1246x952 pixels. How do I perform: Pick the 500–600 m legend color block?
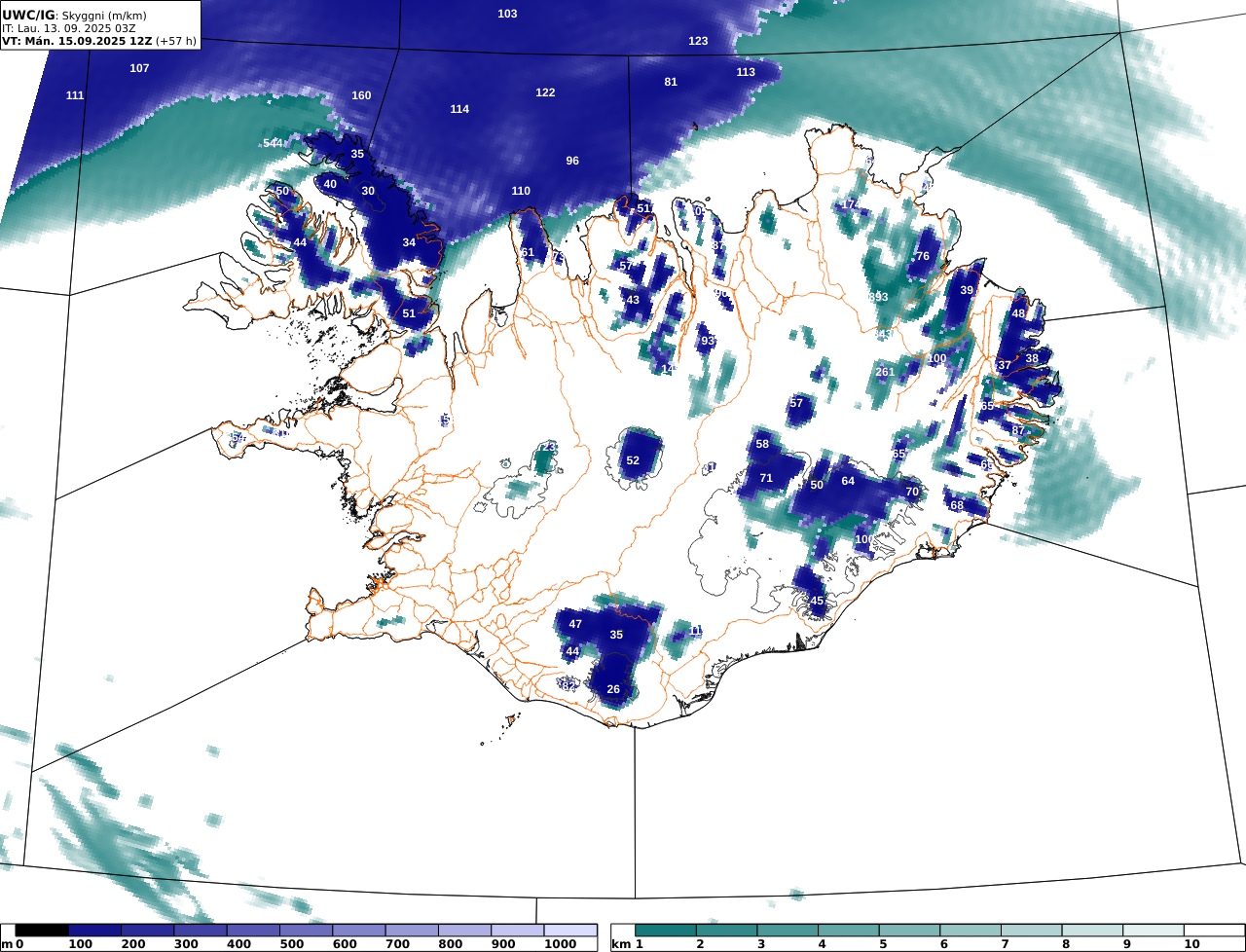(x=306, y=931)
